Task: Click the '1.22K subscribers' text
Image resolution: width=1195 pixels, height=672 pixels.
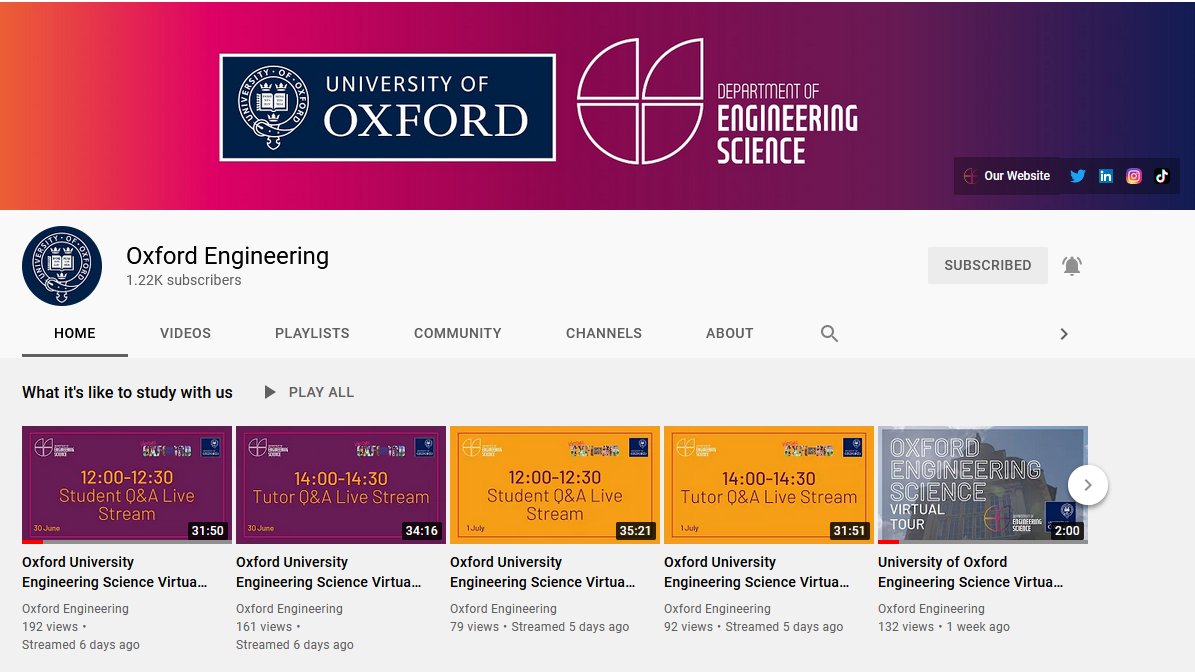Action: coord(184,280)
